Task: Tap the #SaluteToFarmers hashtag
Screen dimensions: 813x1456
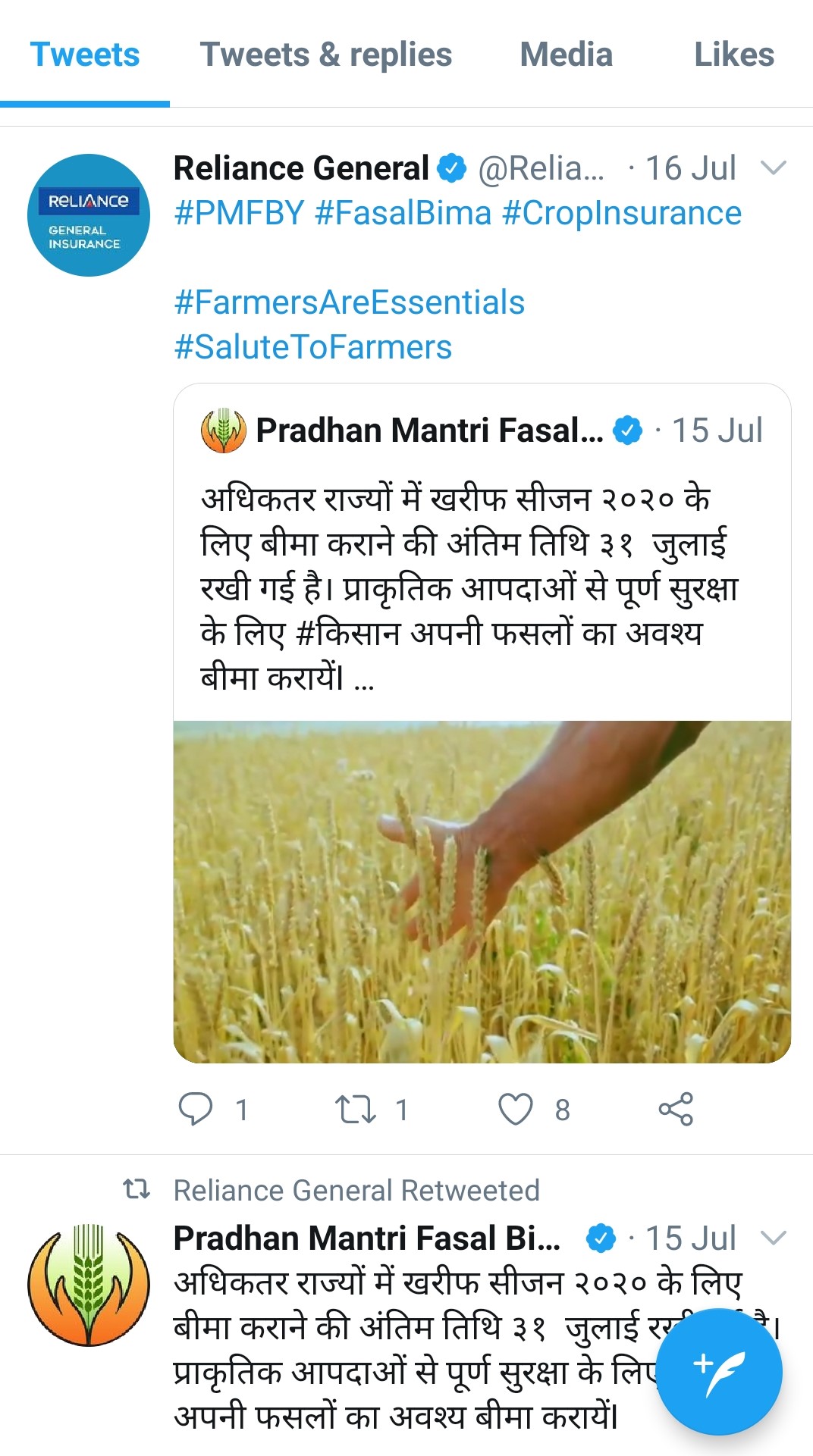Action: click(x=312, y=347)
